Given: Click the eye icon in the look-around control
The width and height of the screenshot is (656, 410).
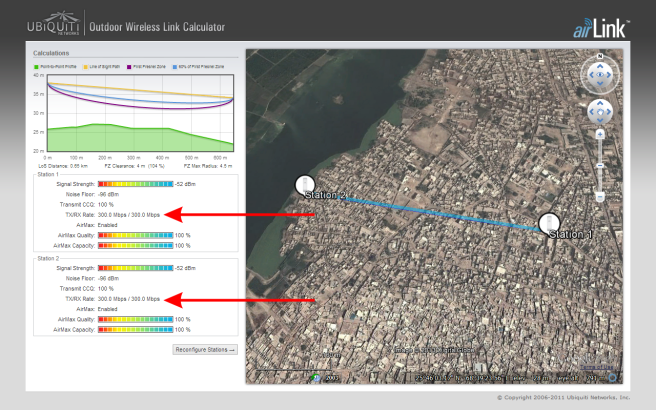Looking at the screenshot, I should point(599,74).
